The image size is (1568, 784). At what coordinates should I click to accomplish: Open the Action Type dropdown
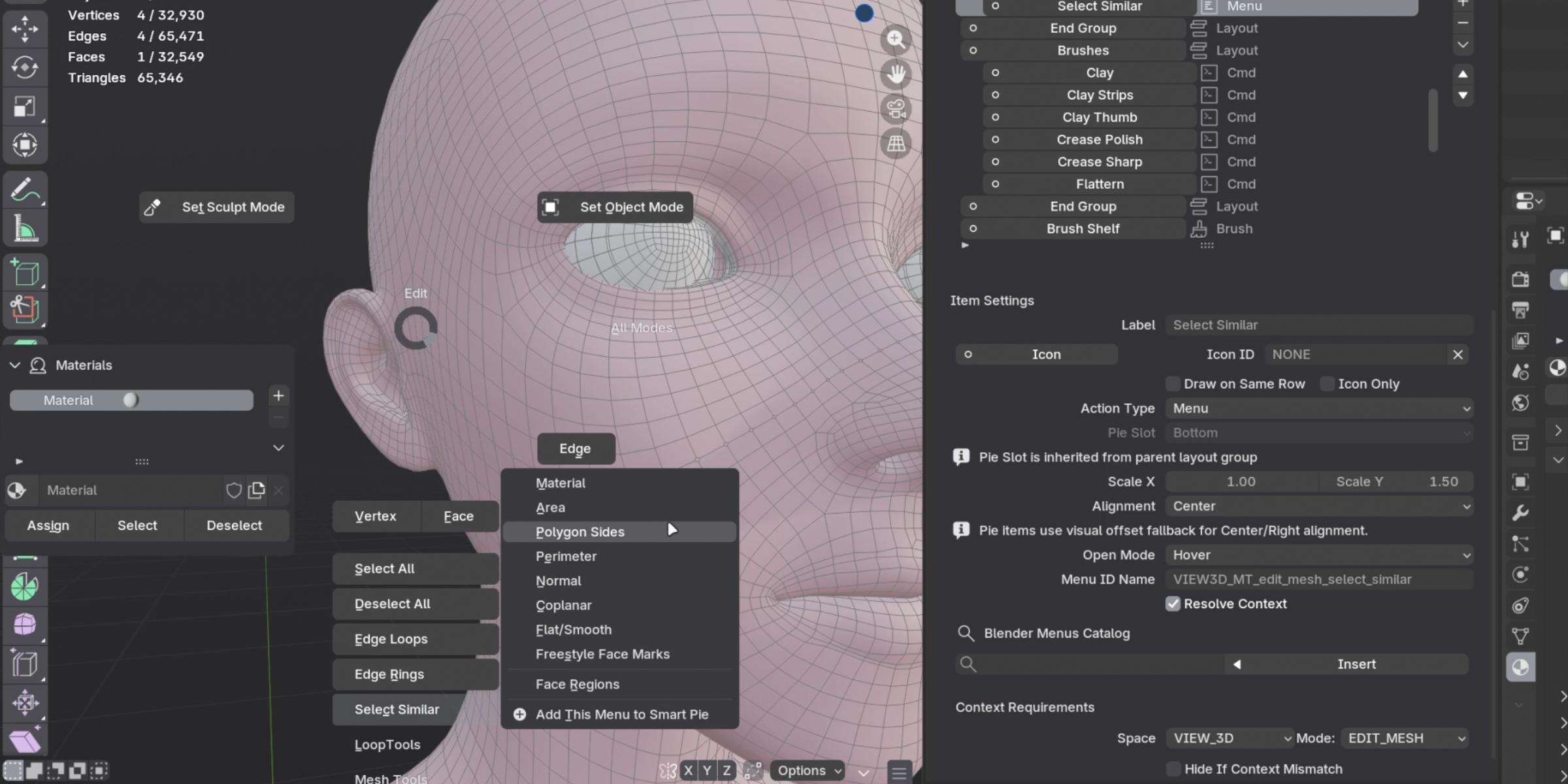1319,408
